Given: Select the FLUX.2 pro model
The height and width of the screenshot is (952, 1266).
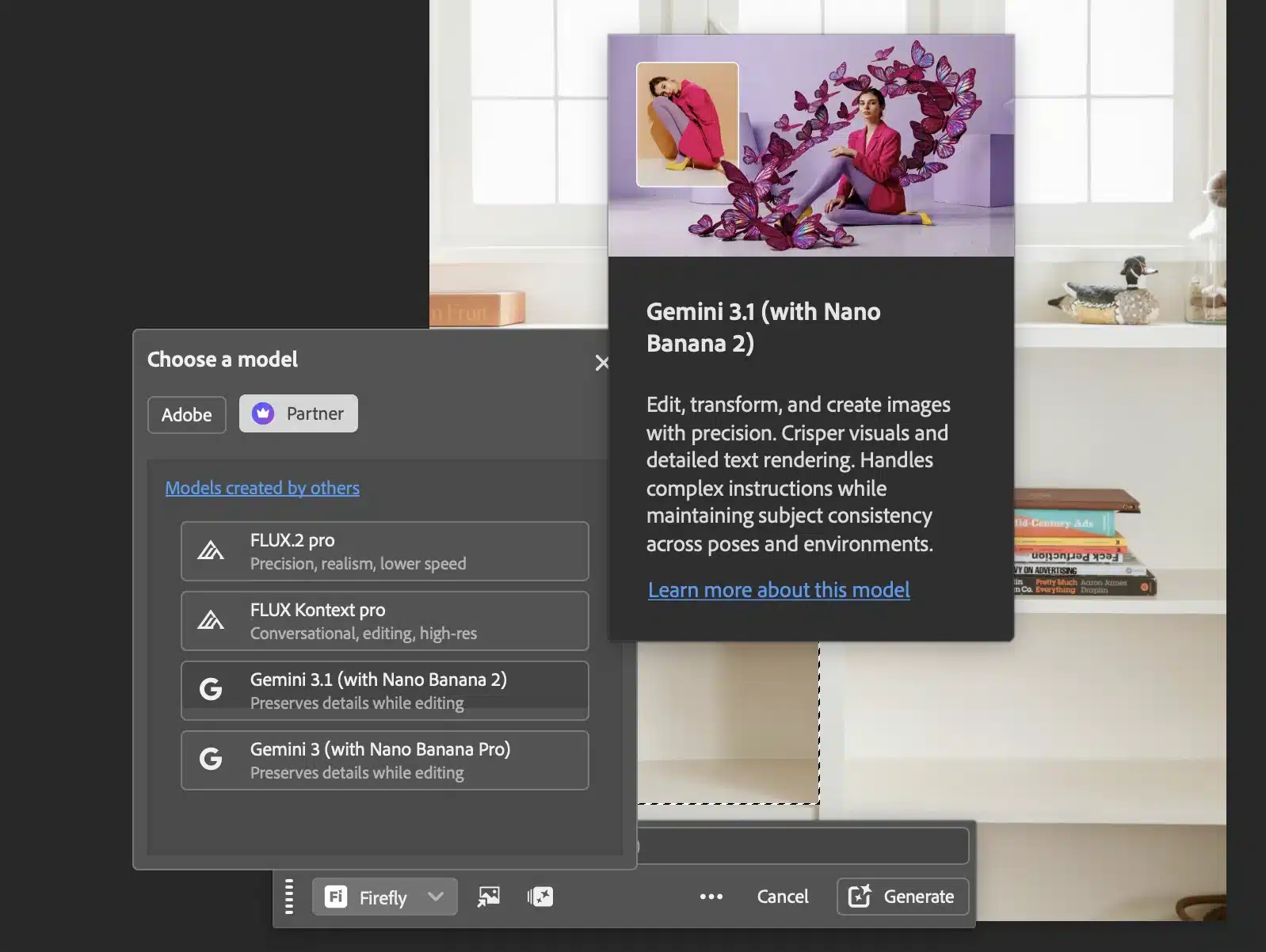Looking at the screenshot, I should pyautogui.click(x=385, y=551).
